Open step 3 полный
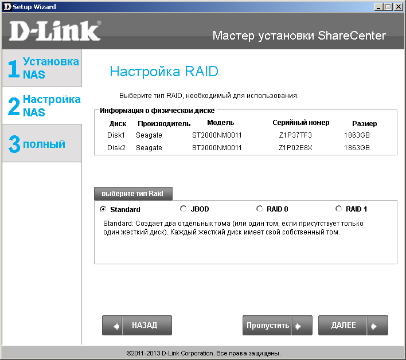The image size is (406, 360). [x=42, y=143]
